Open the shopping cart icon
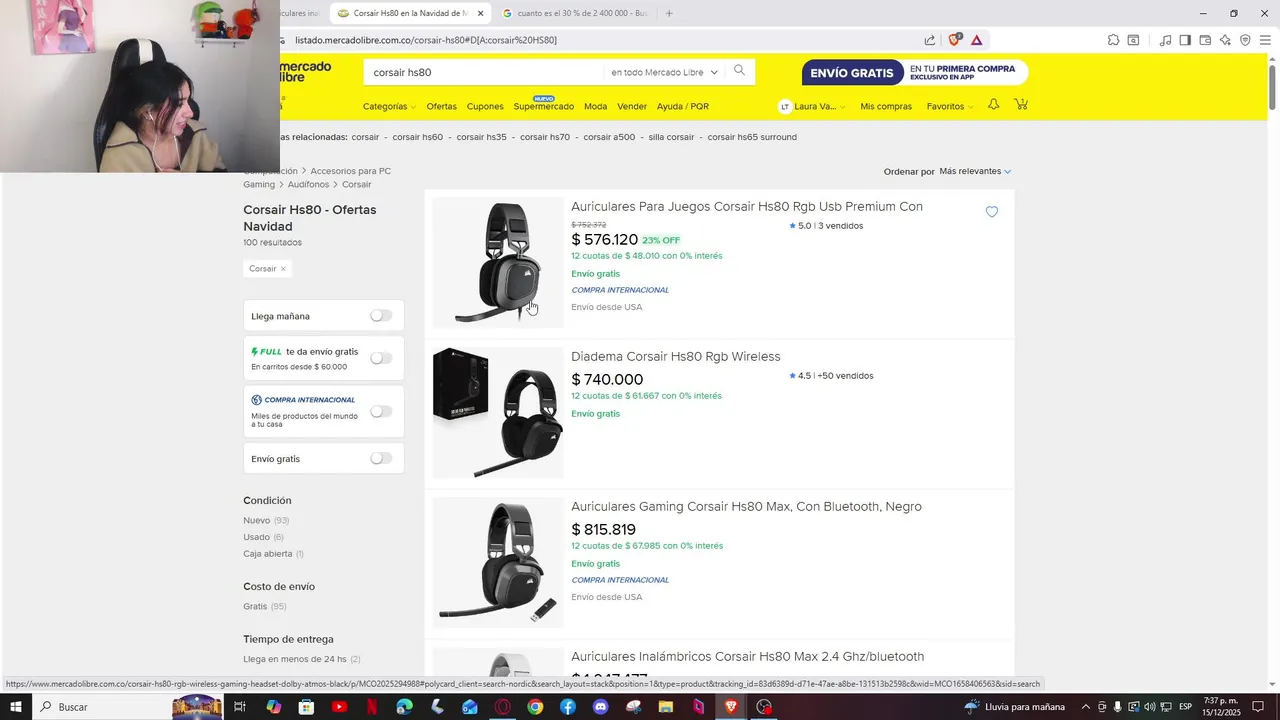The image size is (1280, 720). pos(1021,105)
